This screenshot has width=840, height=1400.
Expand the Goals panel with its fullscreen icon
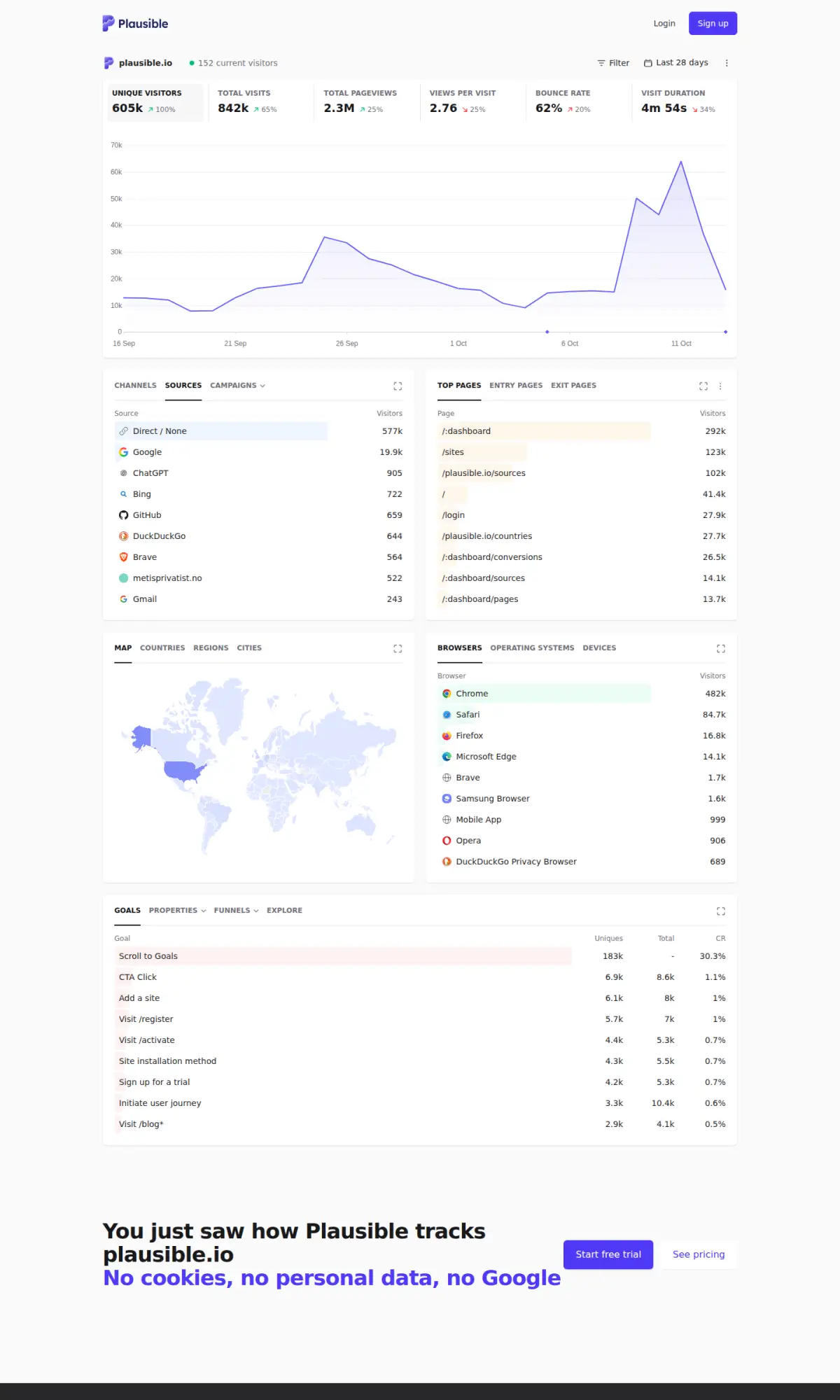click(721, 911)
